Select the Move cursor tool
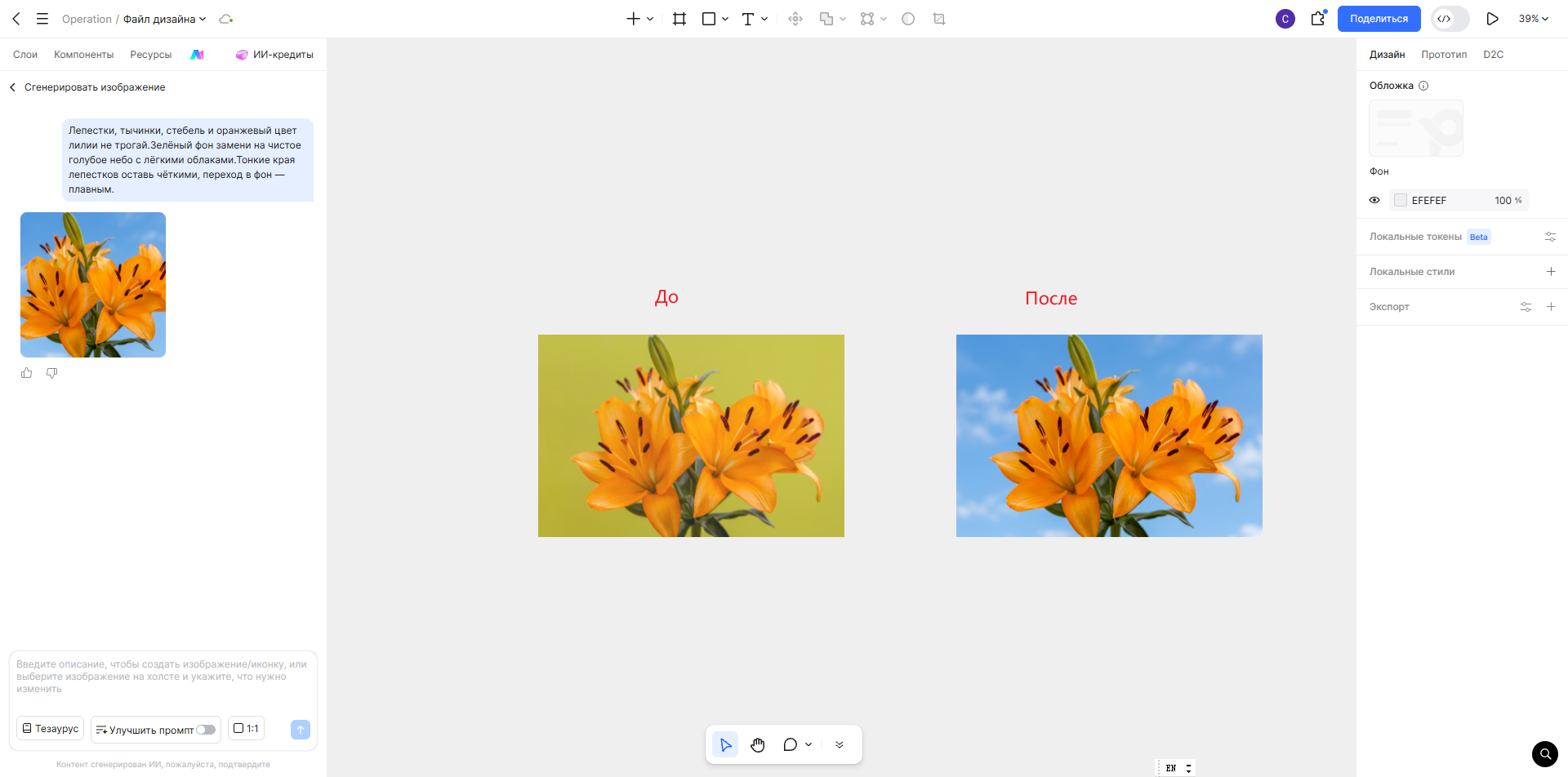1568x777 pixels. 725,744
